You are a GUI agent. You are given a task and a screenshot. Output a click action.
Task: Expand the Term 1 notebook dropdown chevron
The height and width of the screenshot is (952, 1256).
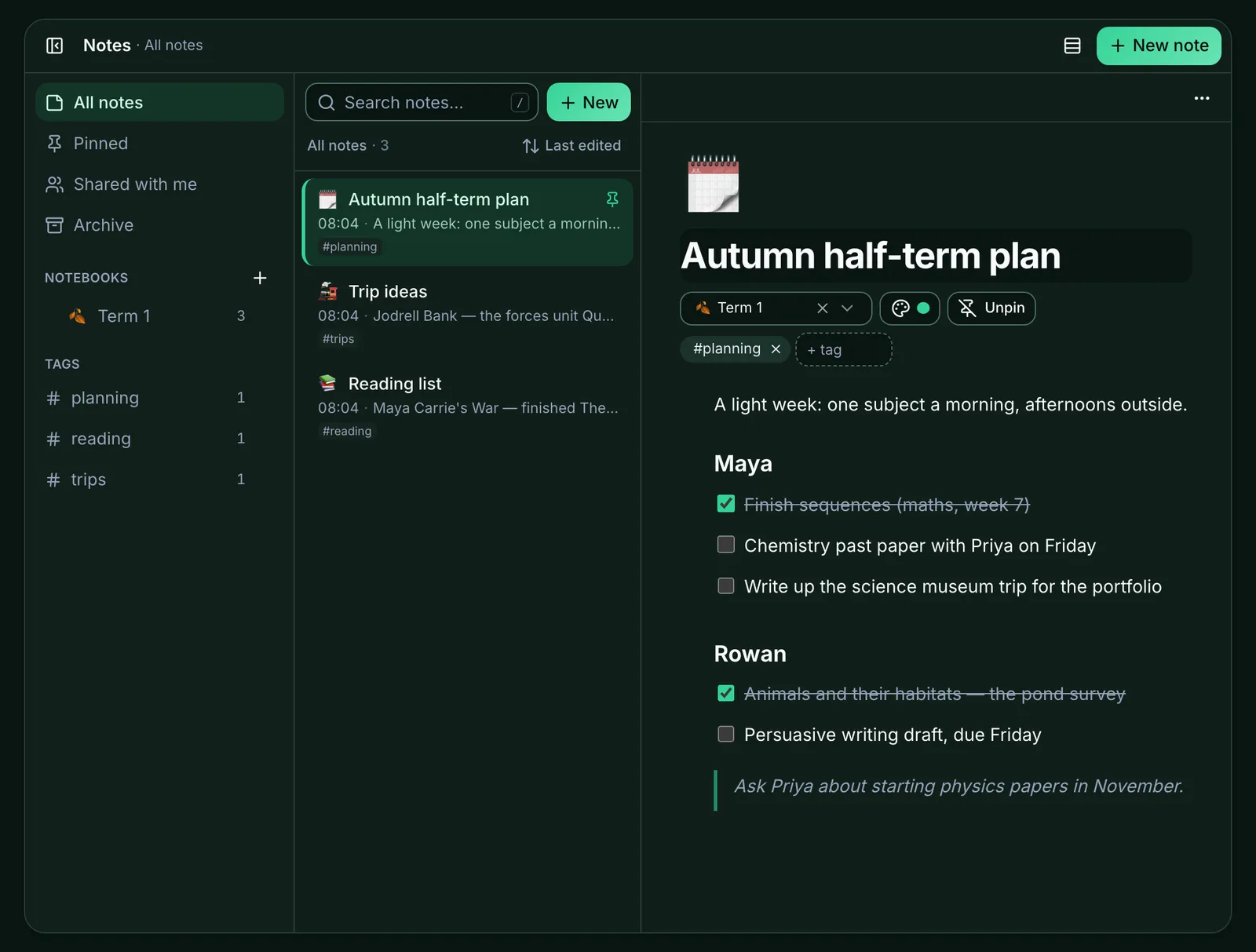click(x=847, y=308)
